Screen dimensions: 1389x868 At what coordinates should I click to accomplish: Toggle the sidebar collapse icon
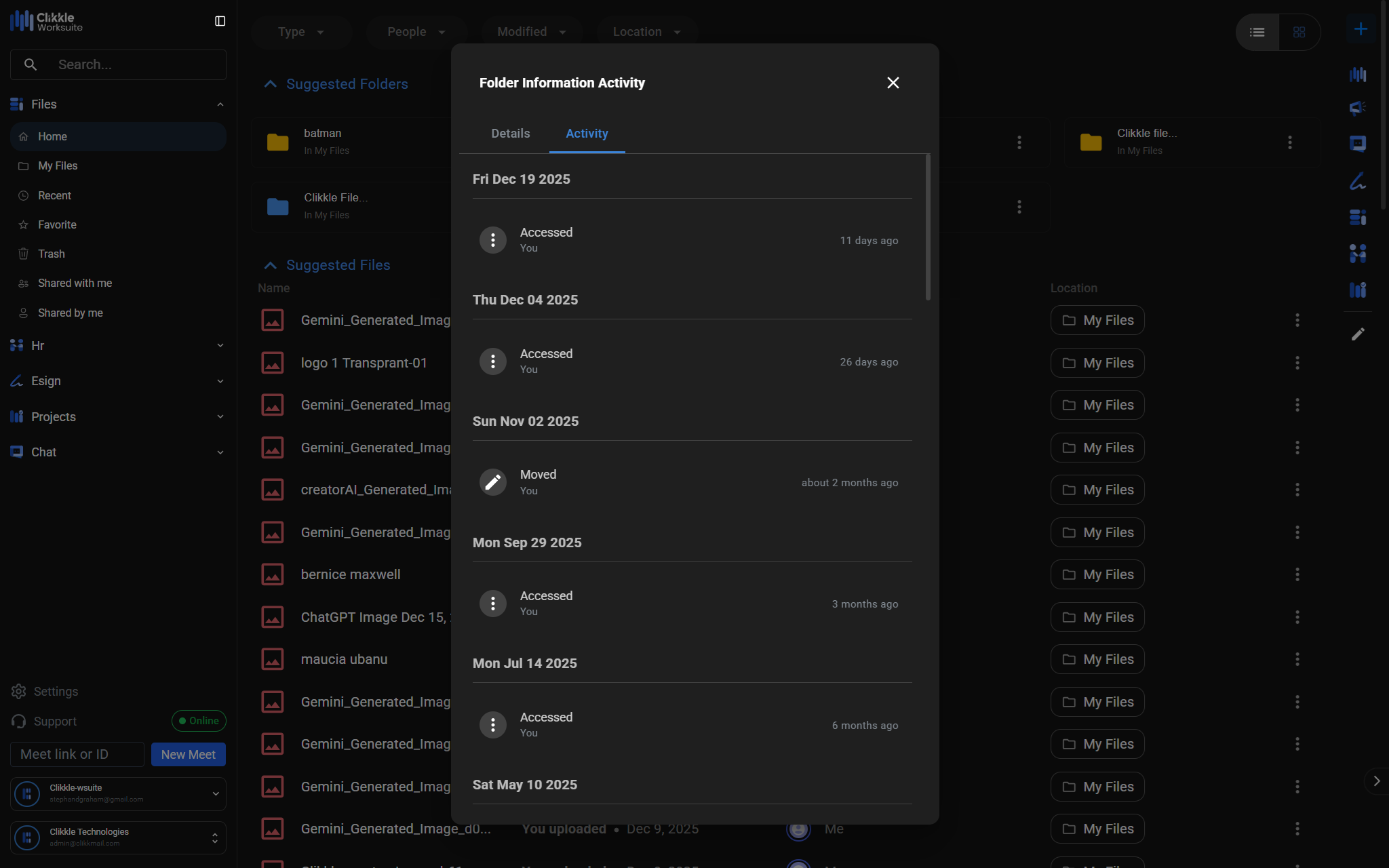click(220, 22)
